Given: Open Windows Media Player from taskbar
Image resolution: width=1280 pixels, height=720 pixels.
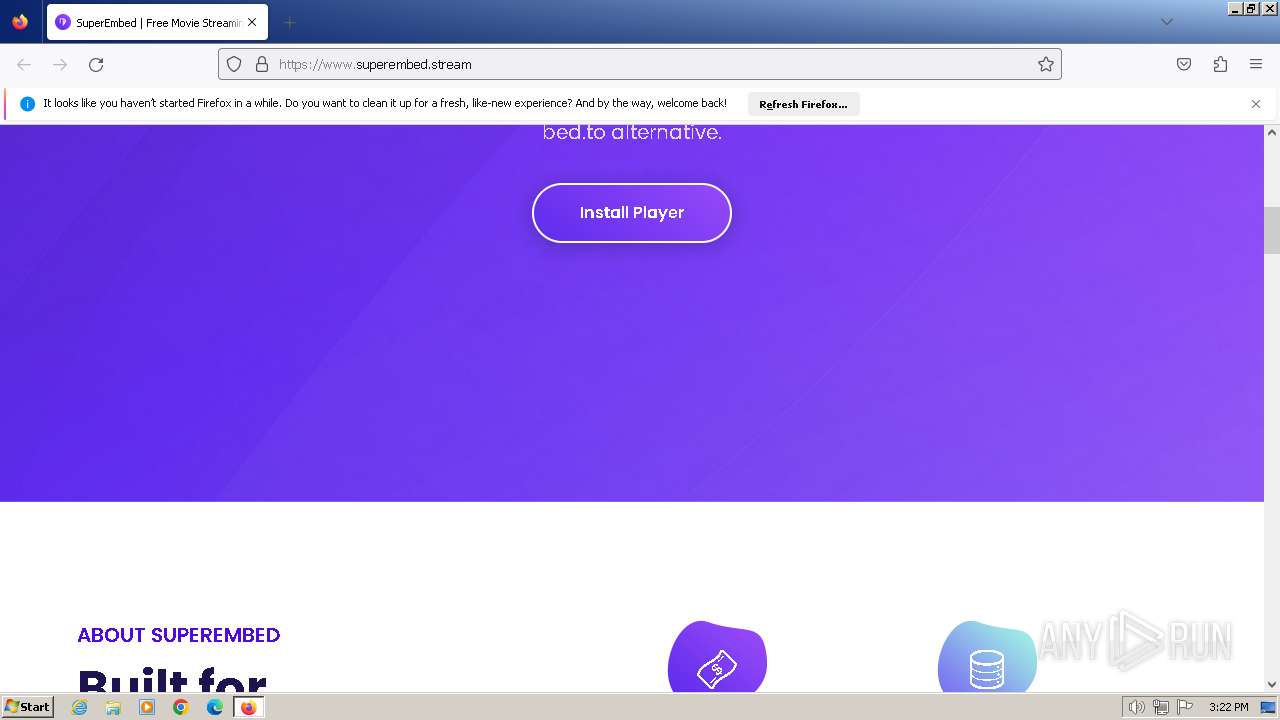Looking at the screenshot, I should click(x=147, y=707).
